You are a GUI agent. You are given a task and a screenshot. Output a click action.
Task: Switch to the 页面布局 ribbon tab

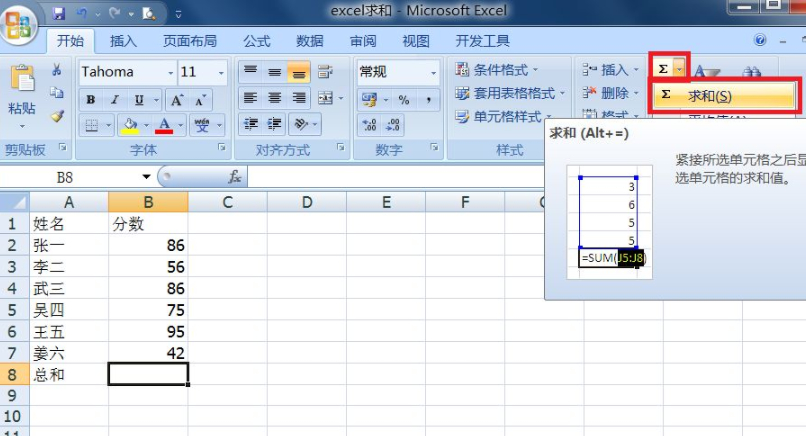click(190, 41)
